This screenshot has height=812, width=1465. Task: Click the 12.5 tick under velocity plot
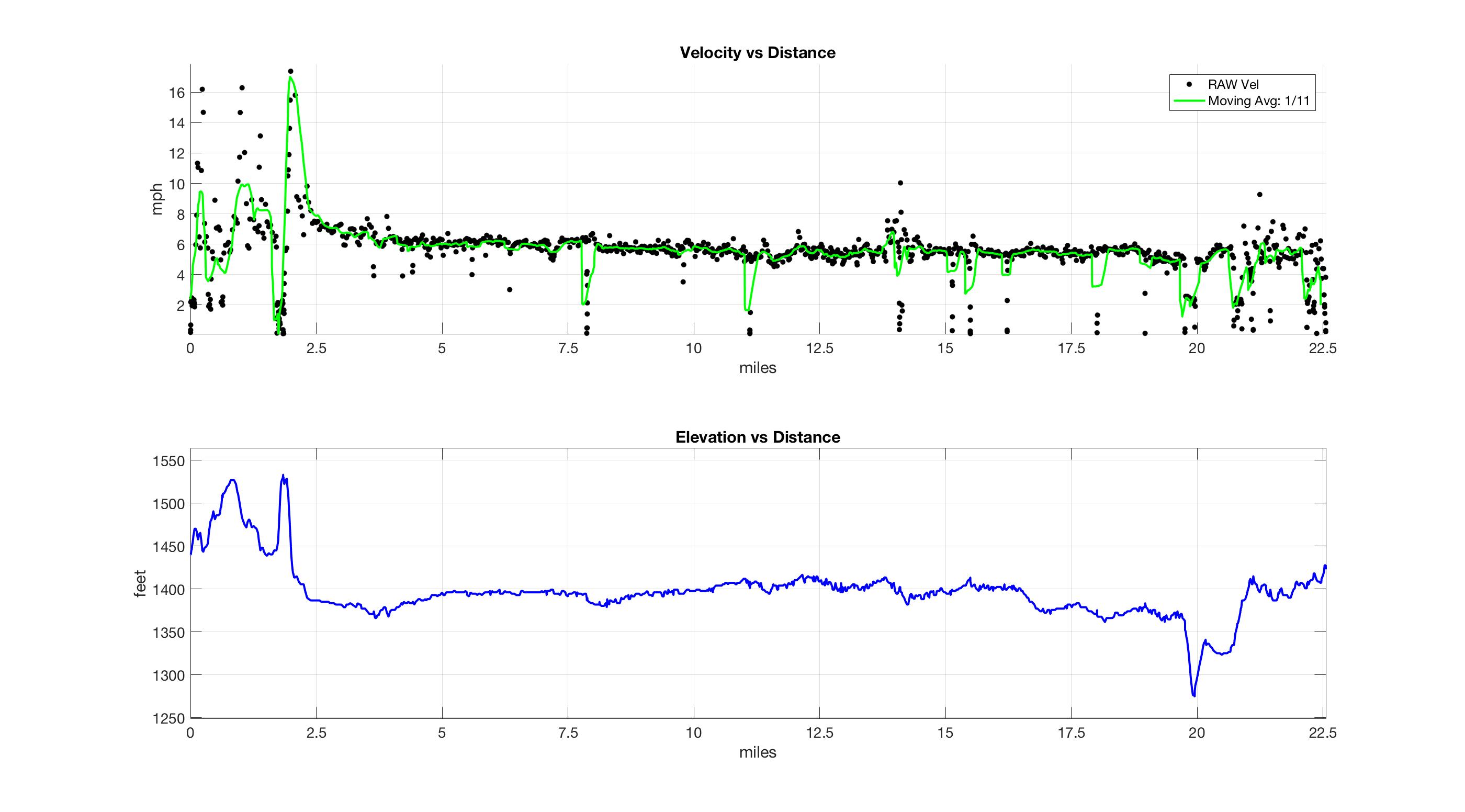click(x=819, y=348)
